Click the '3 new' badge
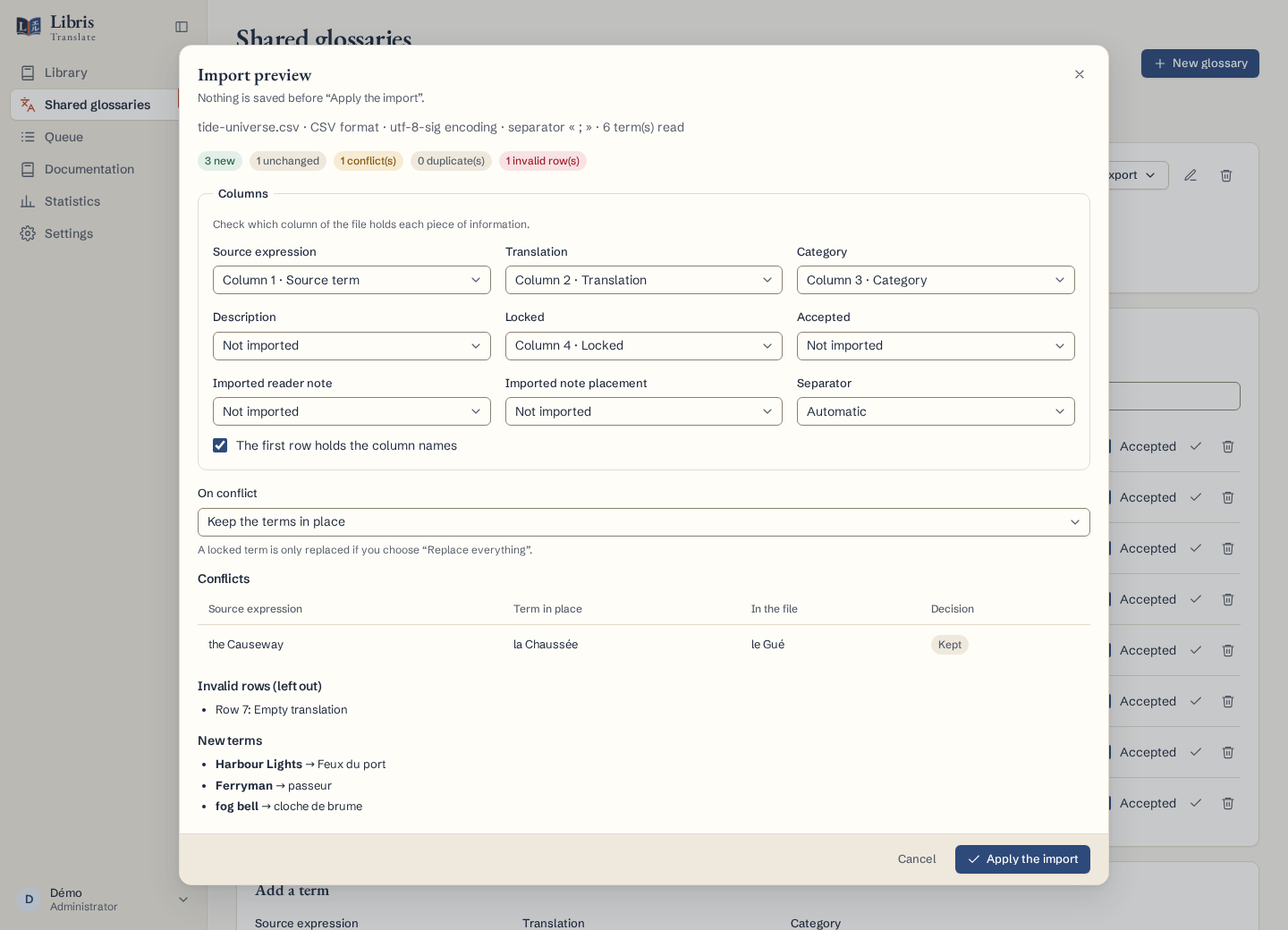The height and width of the screenshot is (930, 1288). pos(220,161)
